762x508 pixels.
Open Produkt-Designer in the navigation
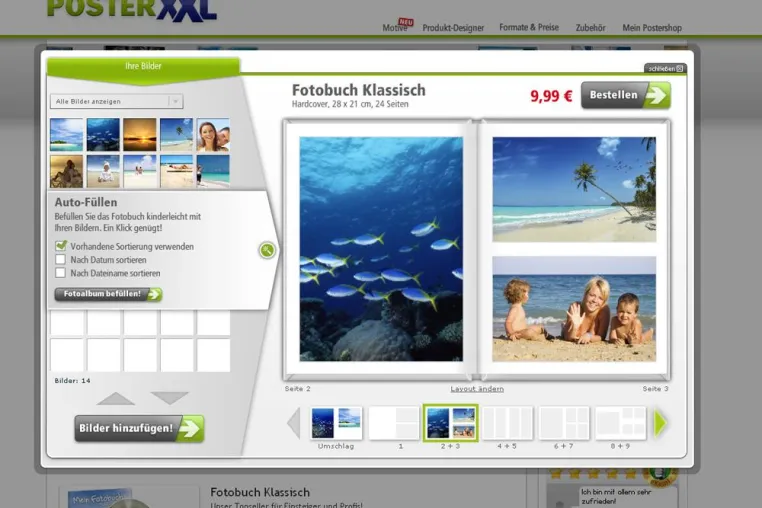[453, 28]
